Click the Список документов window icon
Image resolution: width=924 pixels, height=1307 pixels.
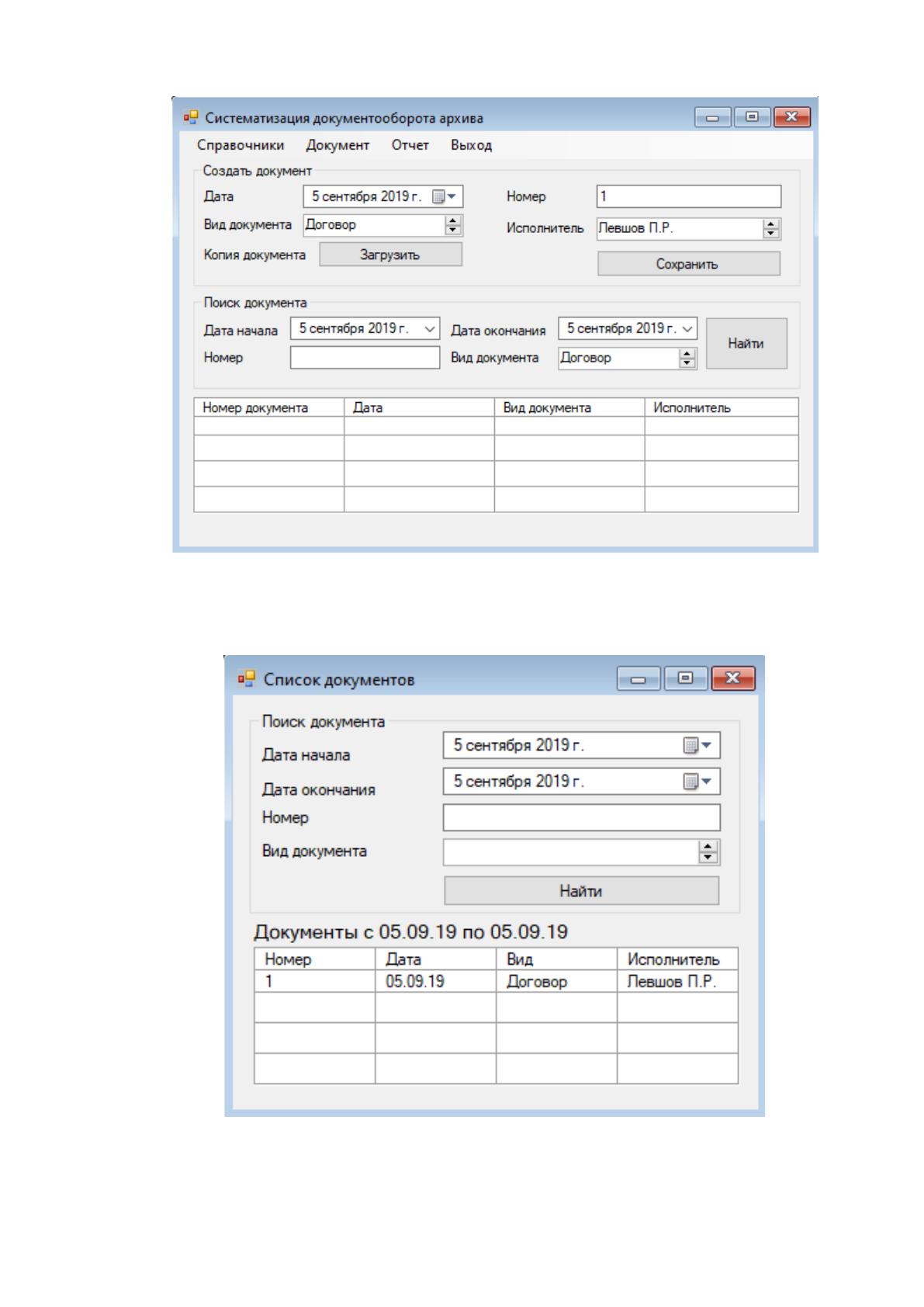coord(247,679)
